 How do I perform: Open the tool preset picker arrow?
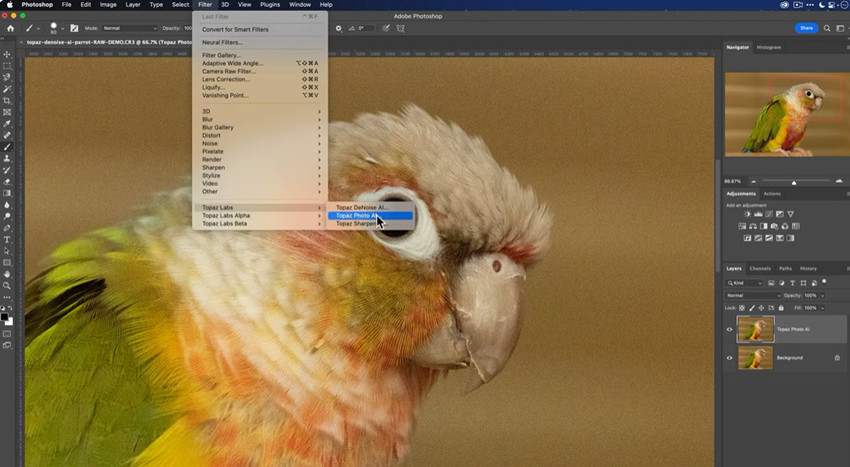tap(38, 28)
